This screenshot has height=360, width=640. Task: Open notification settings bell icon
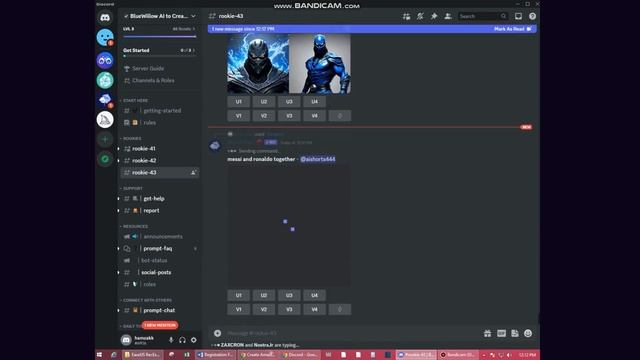(x=420, y=16)
